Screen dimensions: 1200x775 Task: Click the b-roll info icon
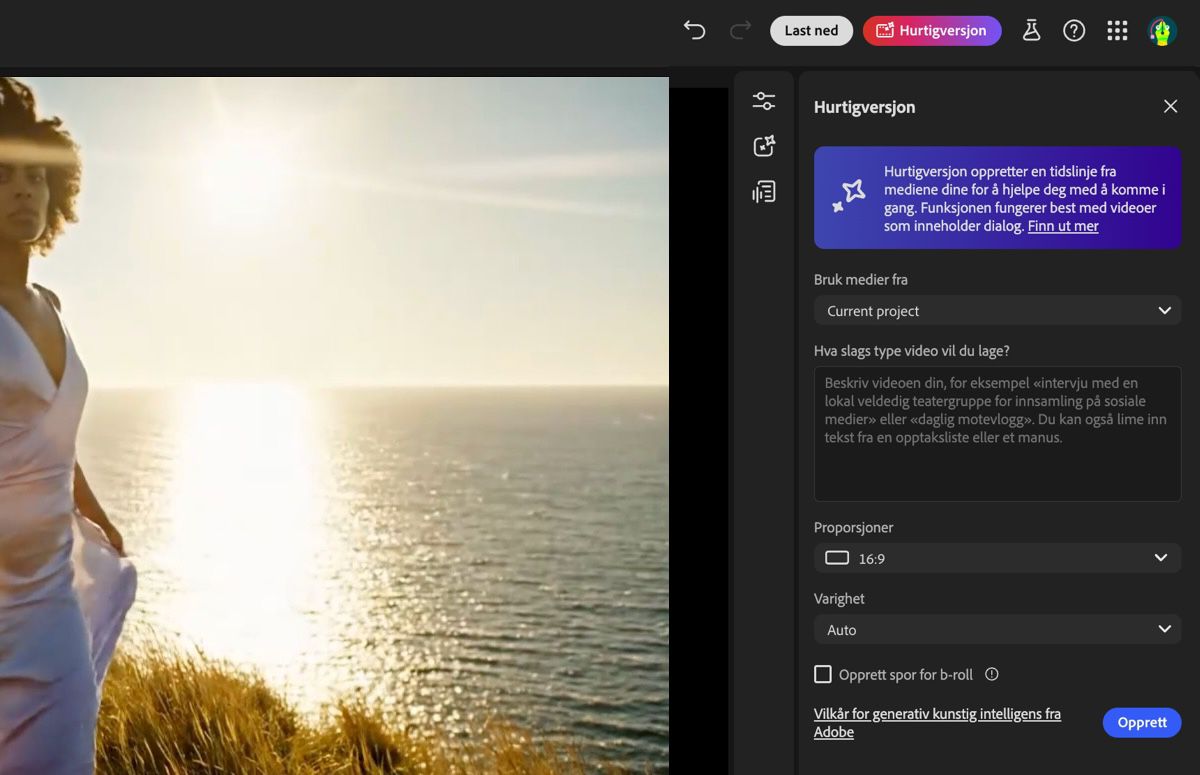[992, 674]
